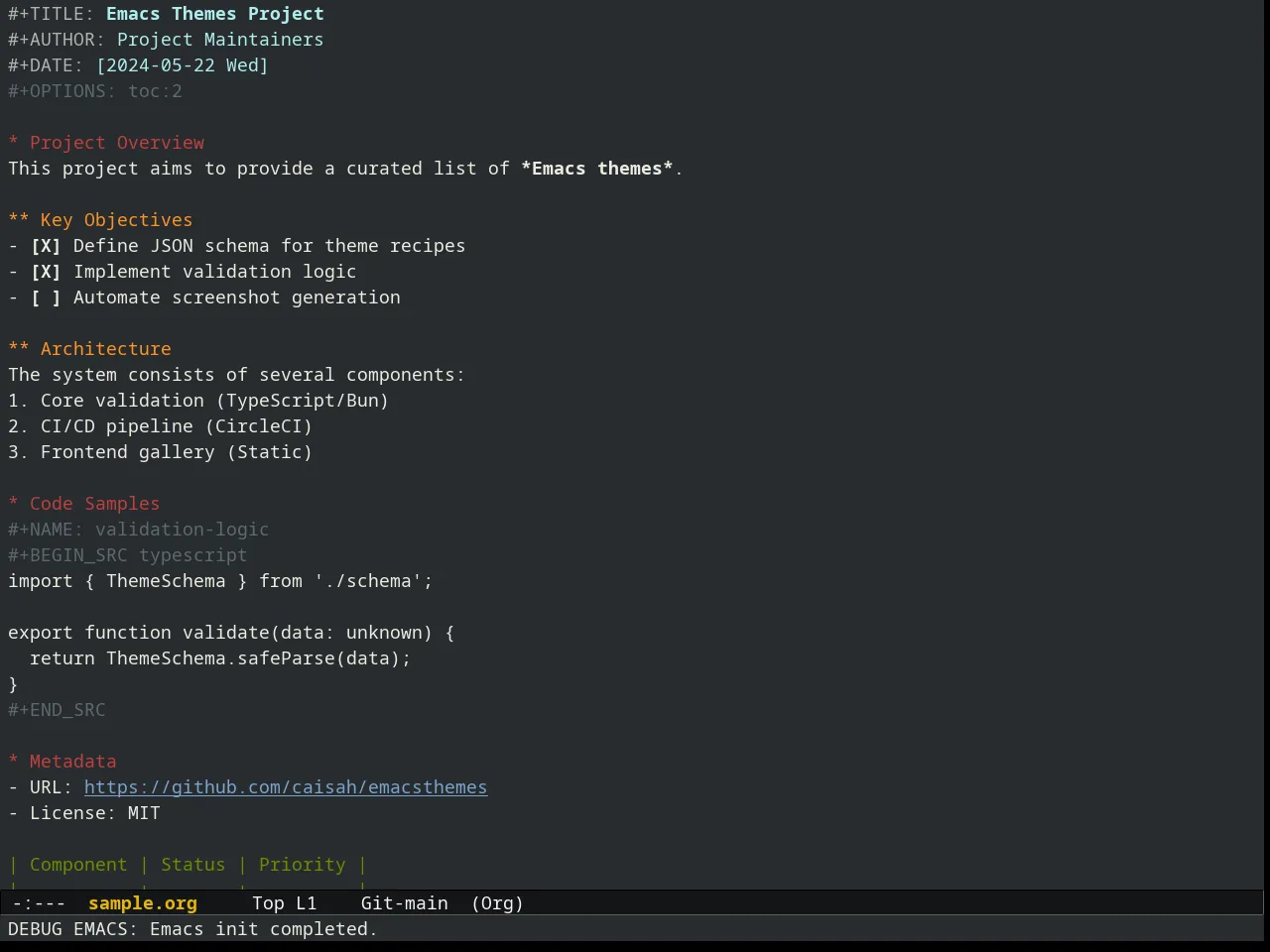
Task: Collapse the Project Overview heading star
Action: [14, 143]
